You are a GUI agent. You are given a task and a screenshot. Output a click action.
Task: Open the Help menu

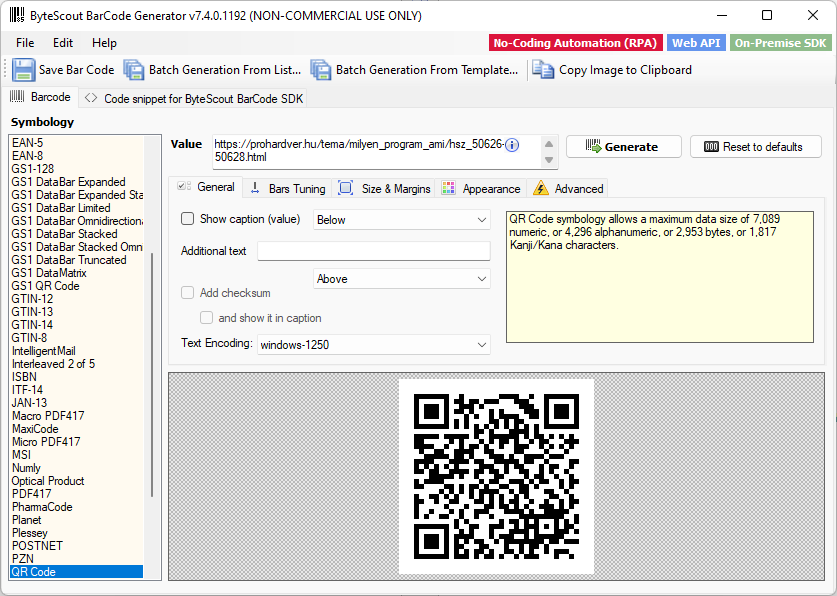pos(104,43)
